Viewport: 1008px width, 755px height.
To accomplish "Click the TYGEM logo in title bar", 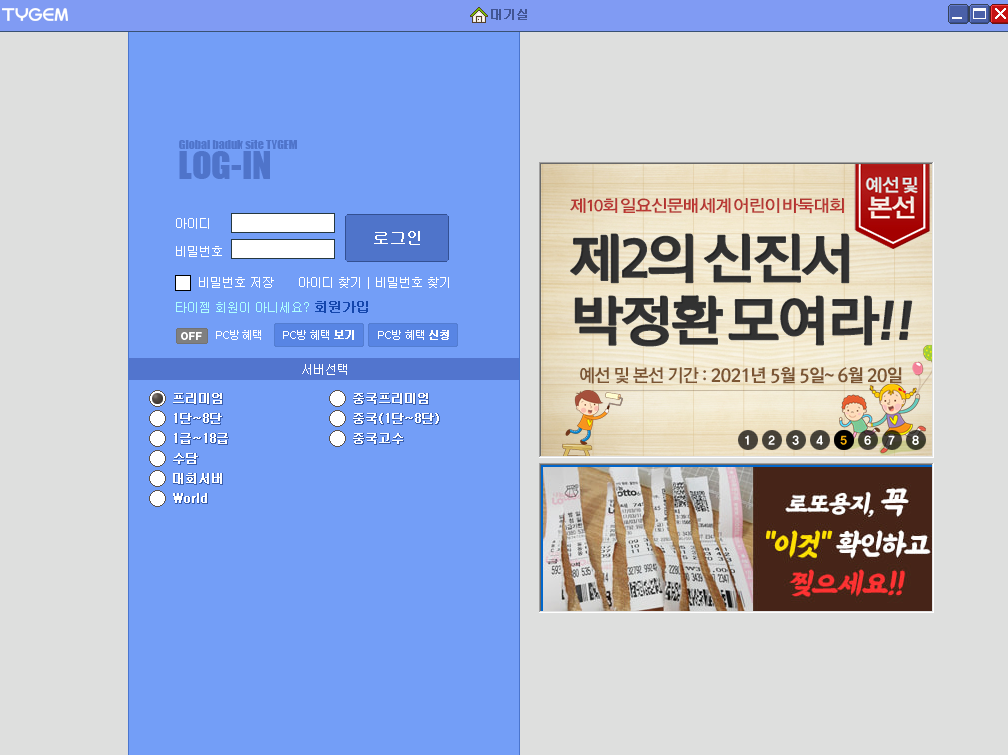I will (x=35, y=15).
